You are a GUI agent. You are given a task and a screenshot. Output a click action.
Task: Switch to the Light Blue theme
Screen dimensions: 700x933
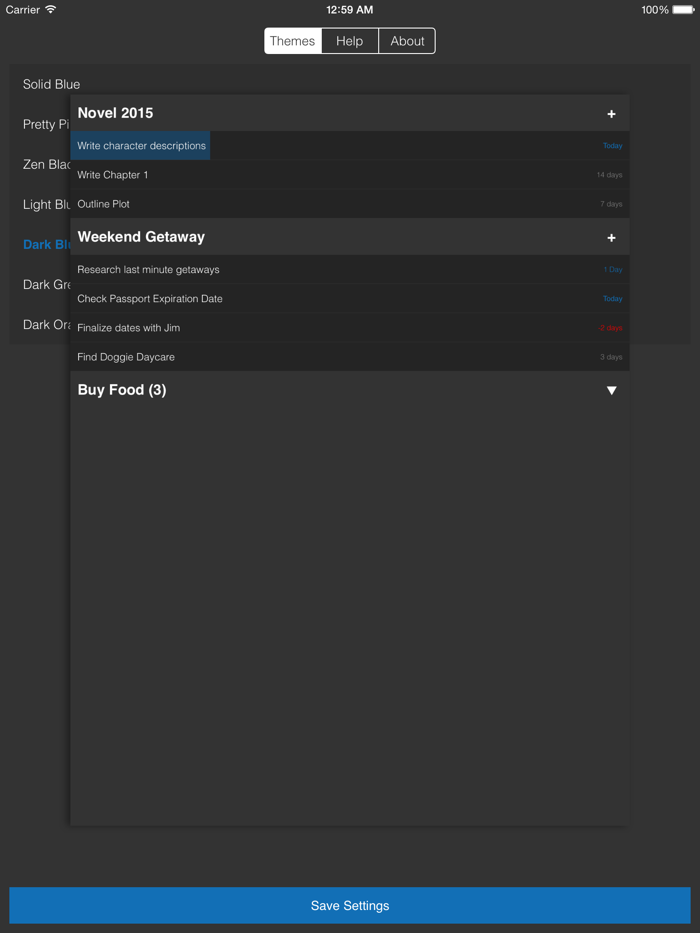42,204
